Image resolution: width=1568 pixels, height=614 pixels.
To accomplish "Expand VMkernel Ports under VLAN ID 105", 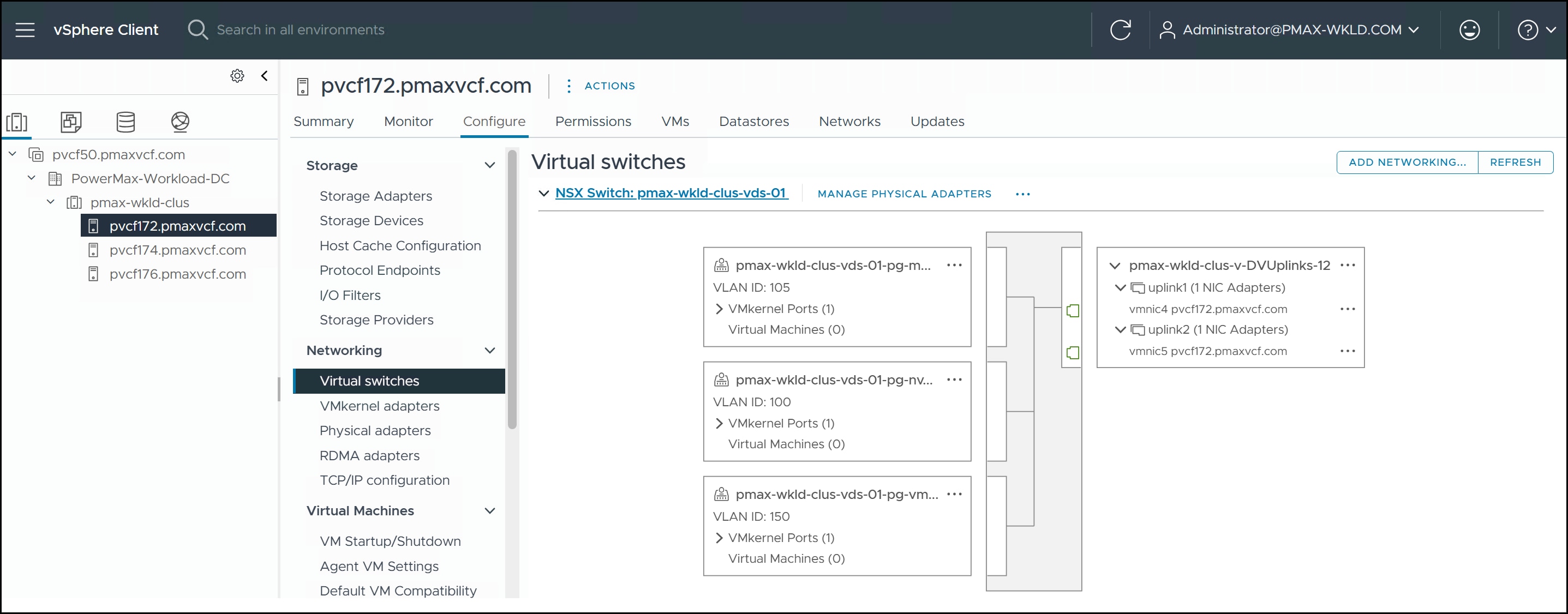I will click(x=719, y=309).
